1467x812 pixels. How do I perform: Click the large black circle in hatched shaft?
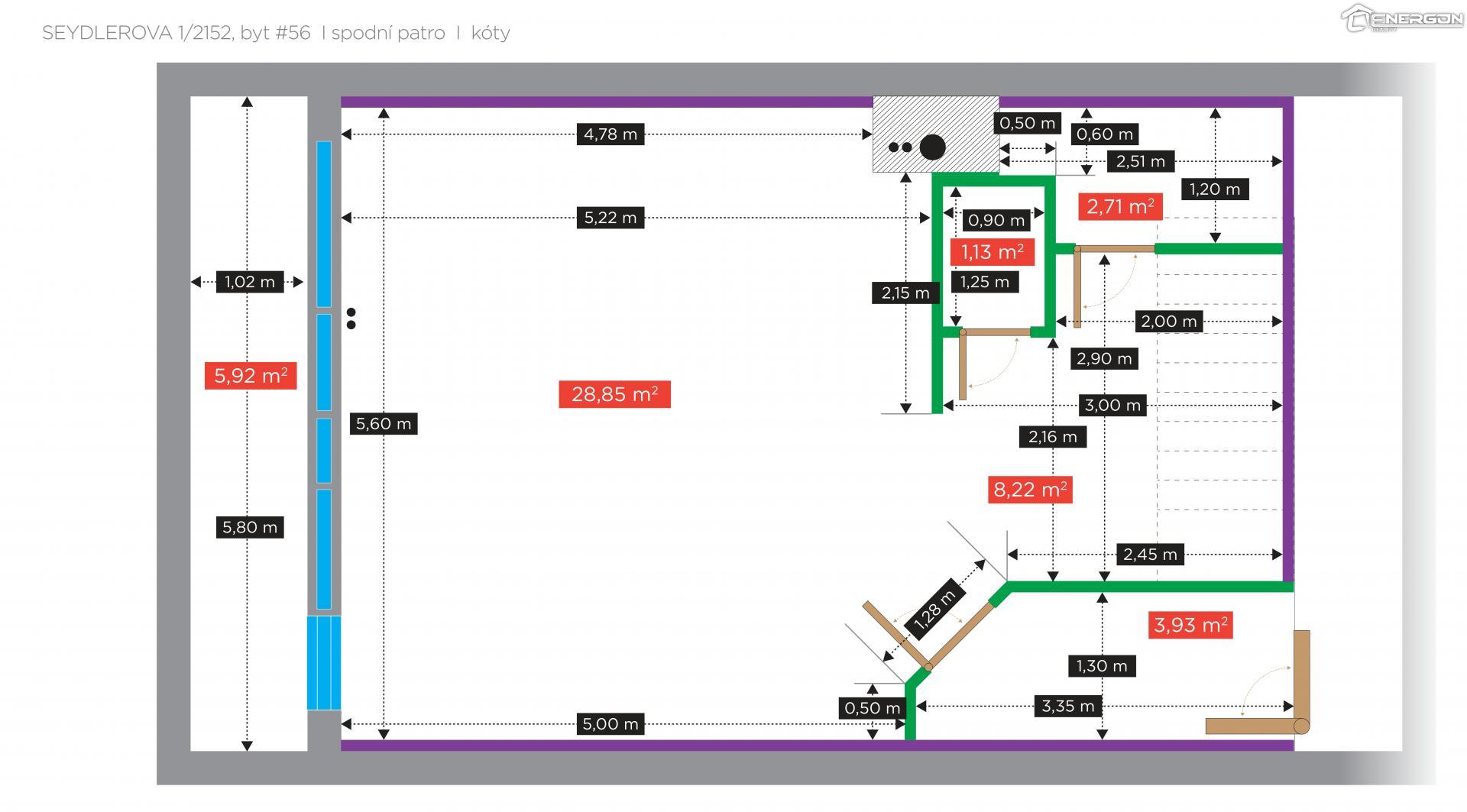(931, 147)
